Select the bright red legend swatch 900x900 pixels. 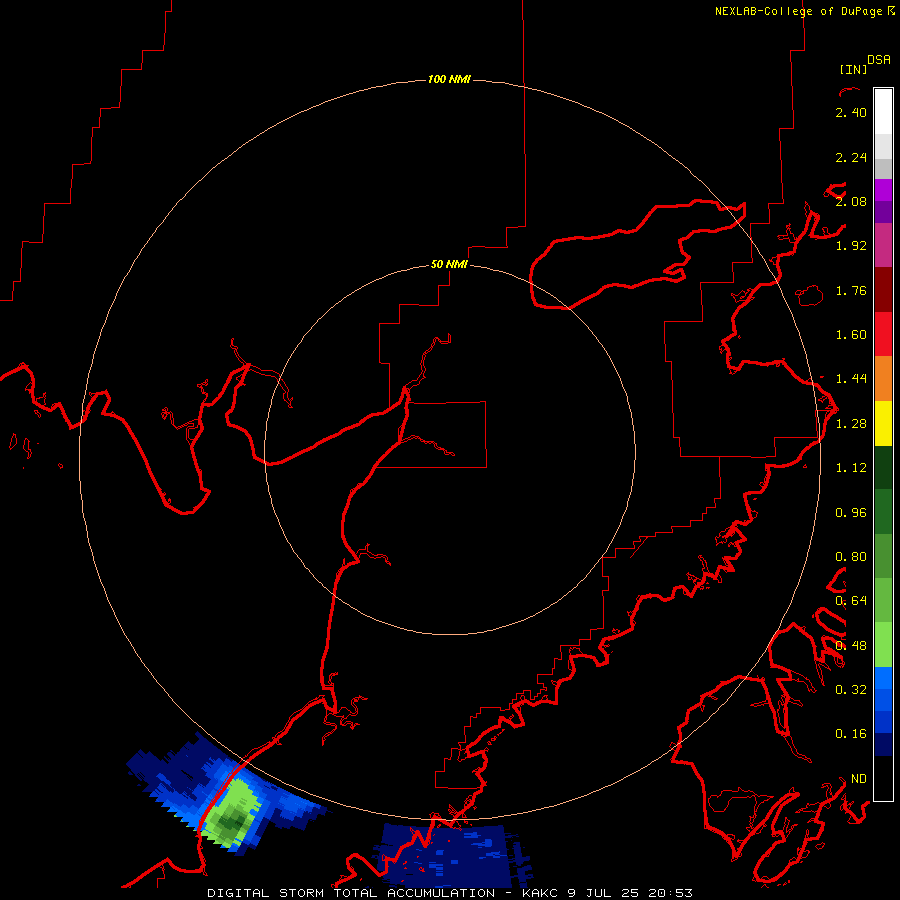point(883,334)
